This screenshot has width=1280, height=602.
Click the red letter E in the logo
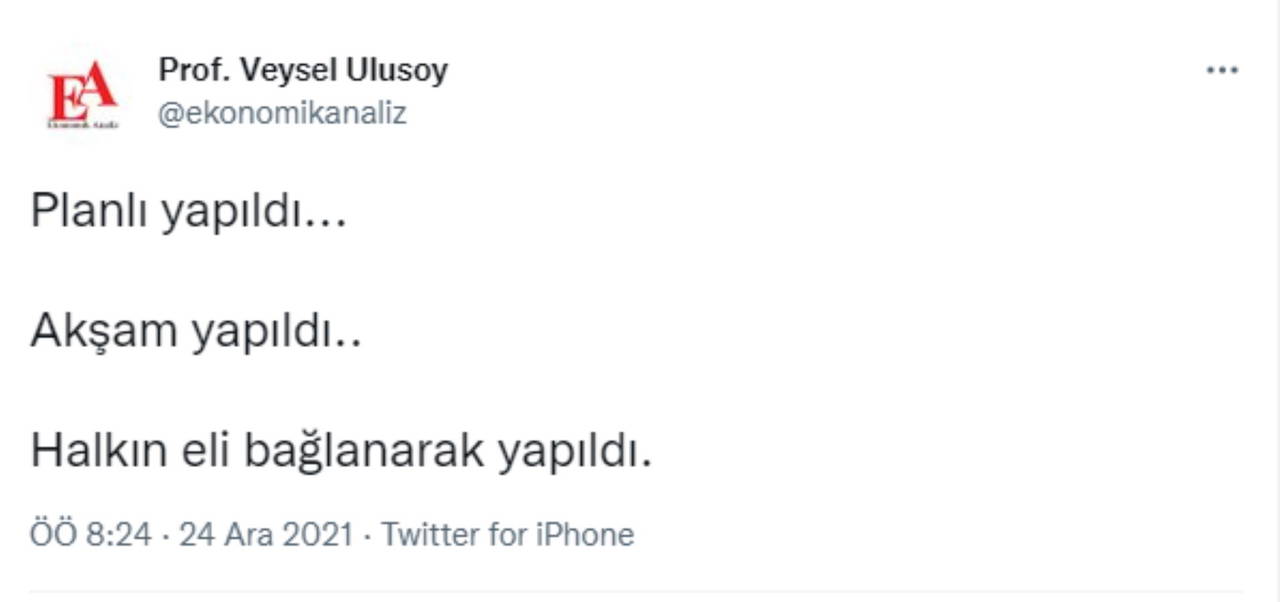tap(64, 98)
